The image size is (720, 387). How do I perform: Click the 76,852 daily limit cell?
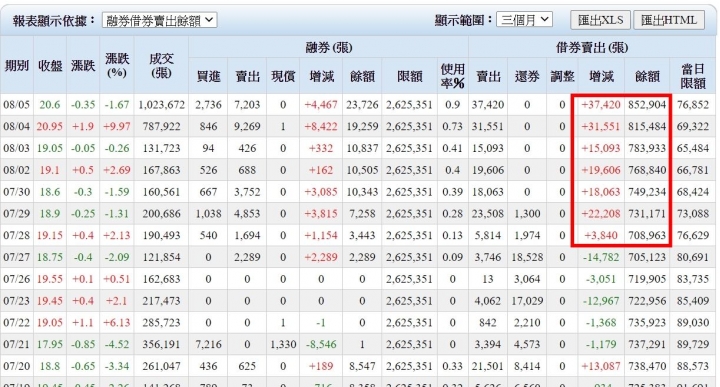pos(692,105)
